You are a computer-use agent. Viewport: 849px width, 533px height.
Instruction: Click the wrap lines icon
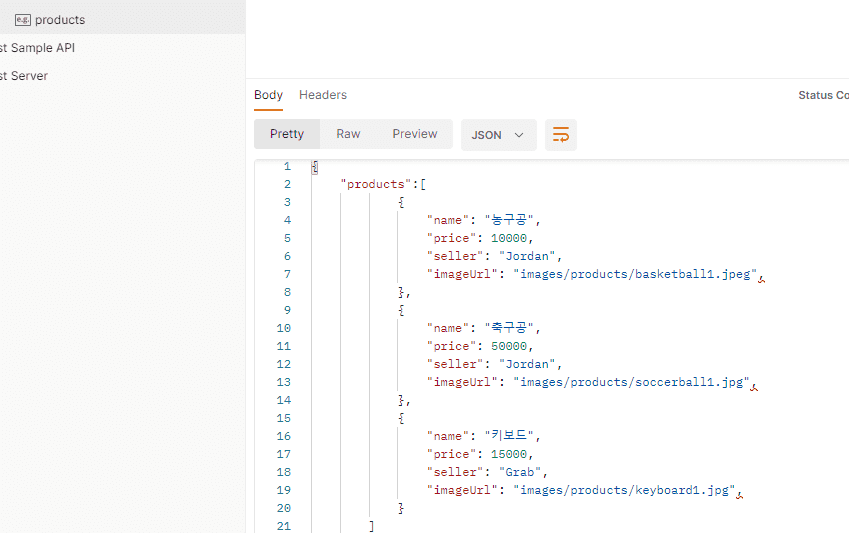(560, 134)
